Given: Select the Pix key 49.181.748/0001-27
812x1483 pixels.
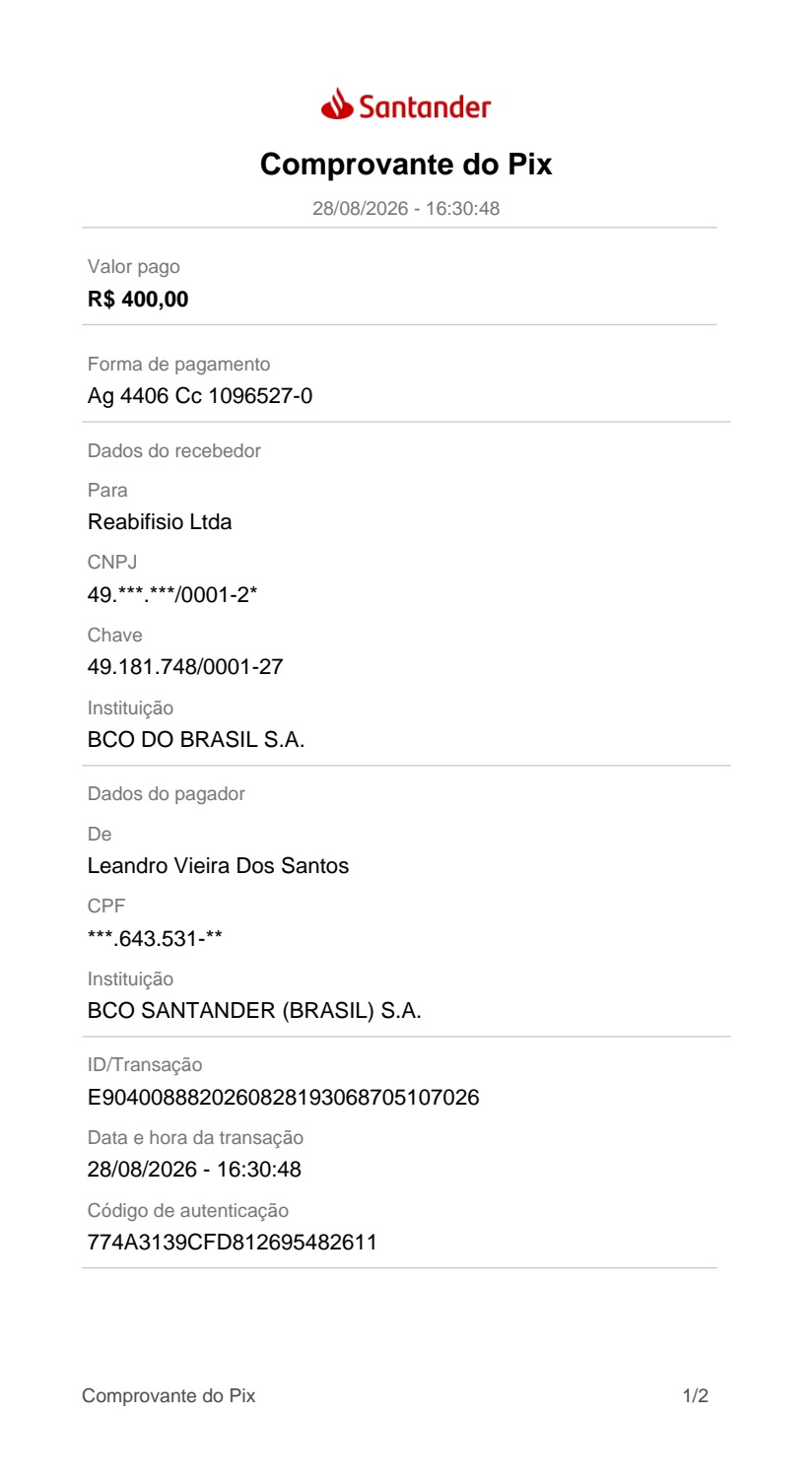Looking at the screenshot, I should (185, 667).
